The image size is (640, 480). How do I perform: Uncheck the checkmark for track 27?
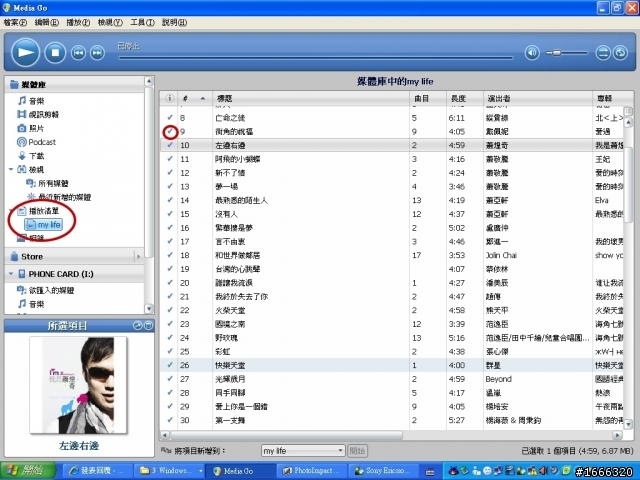pyautogui.click(x=170, y=379)
